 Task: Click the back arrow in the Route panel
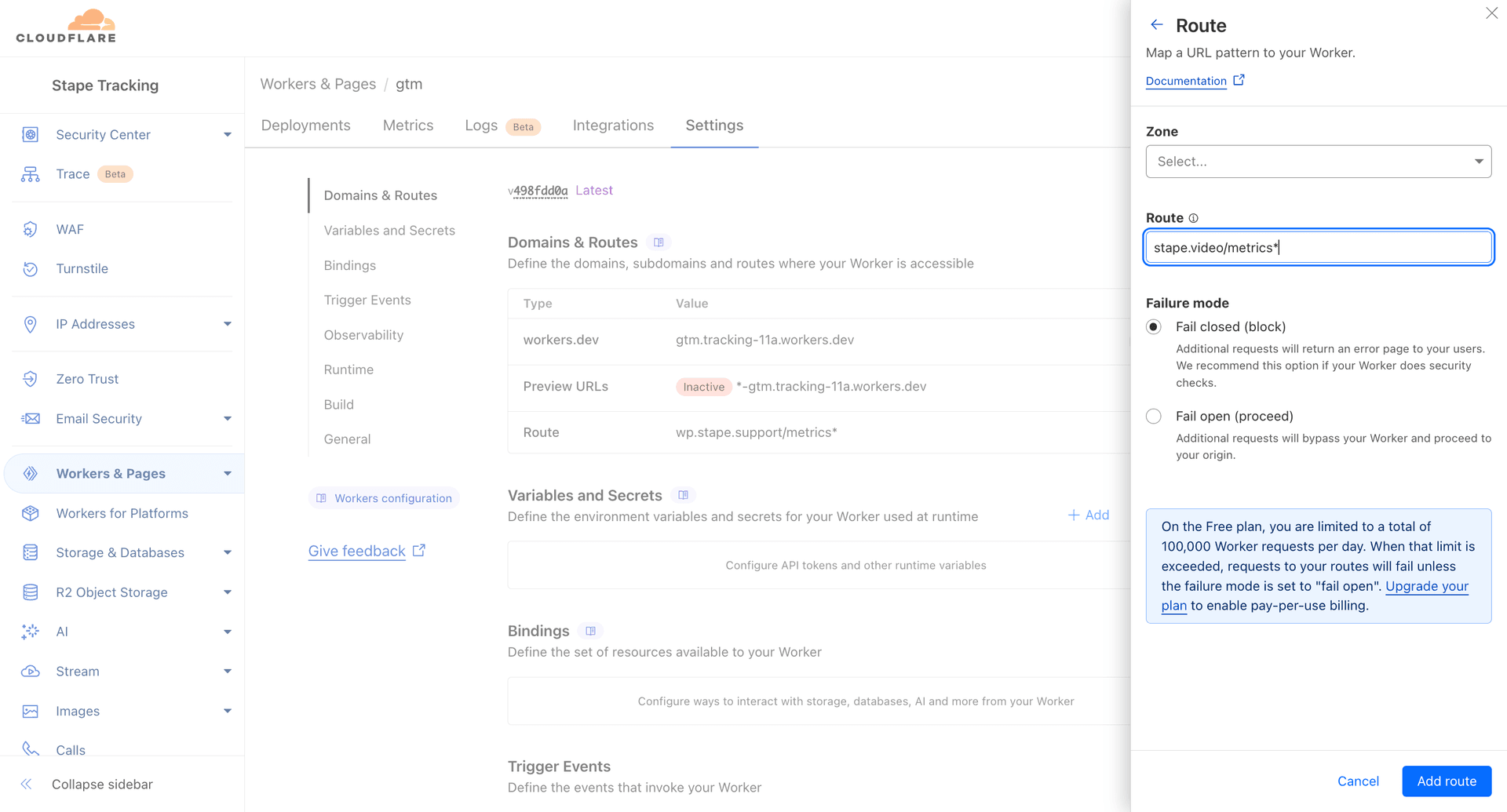[x=1156, y=24]
